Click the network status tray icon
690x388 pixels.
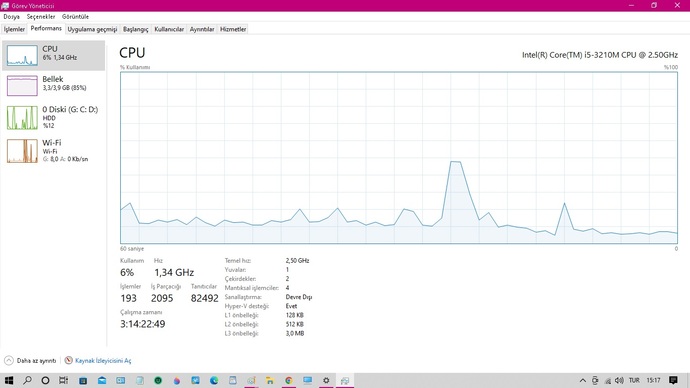(x=608, y=381)
